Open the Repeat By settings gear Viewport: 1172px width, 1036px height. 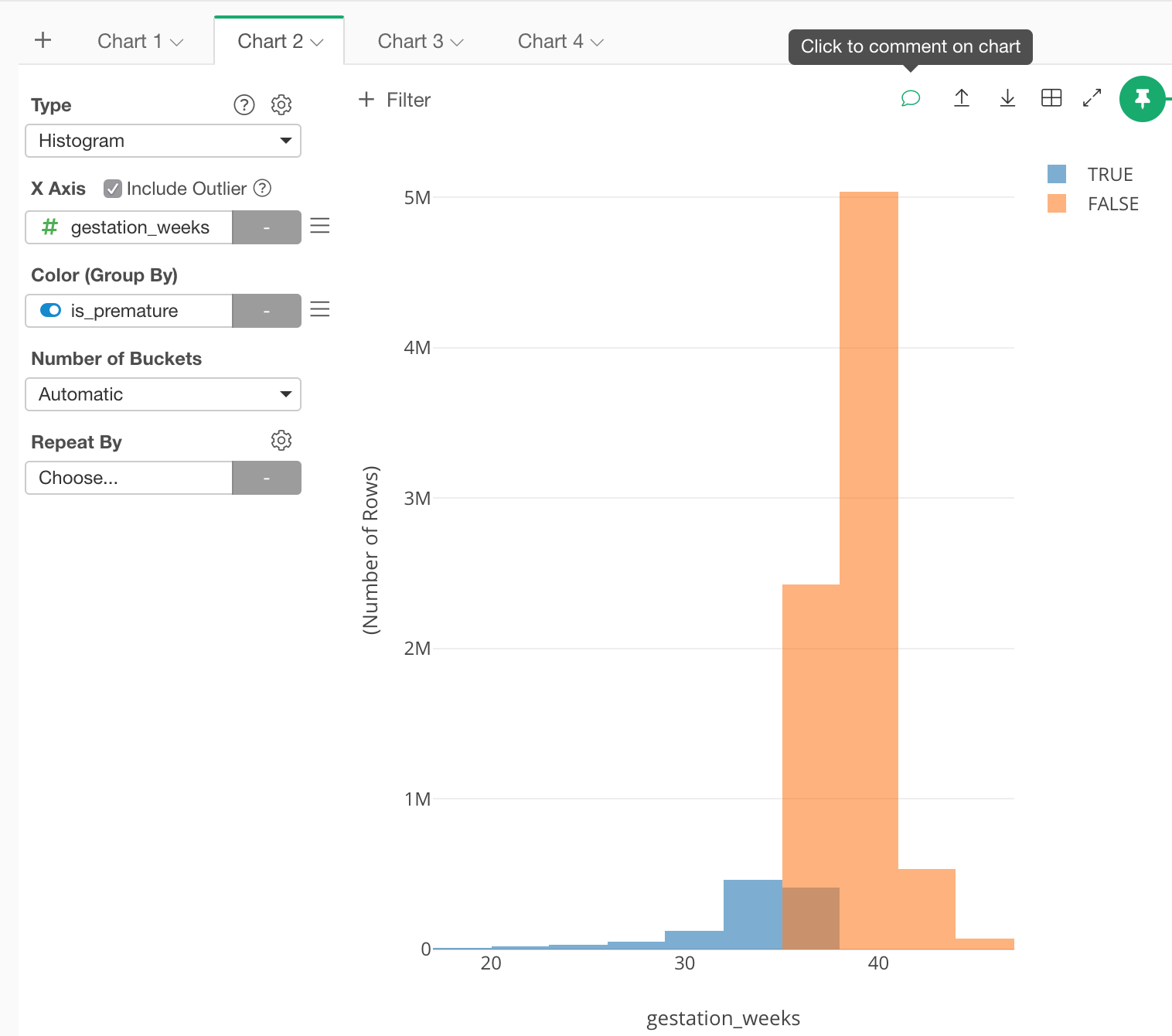pos(281,440)
